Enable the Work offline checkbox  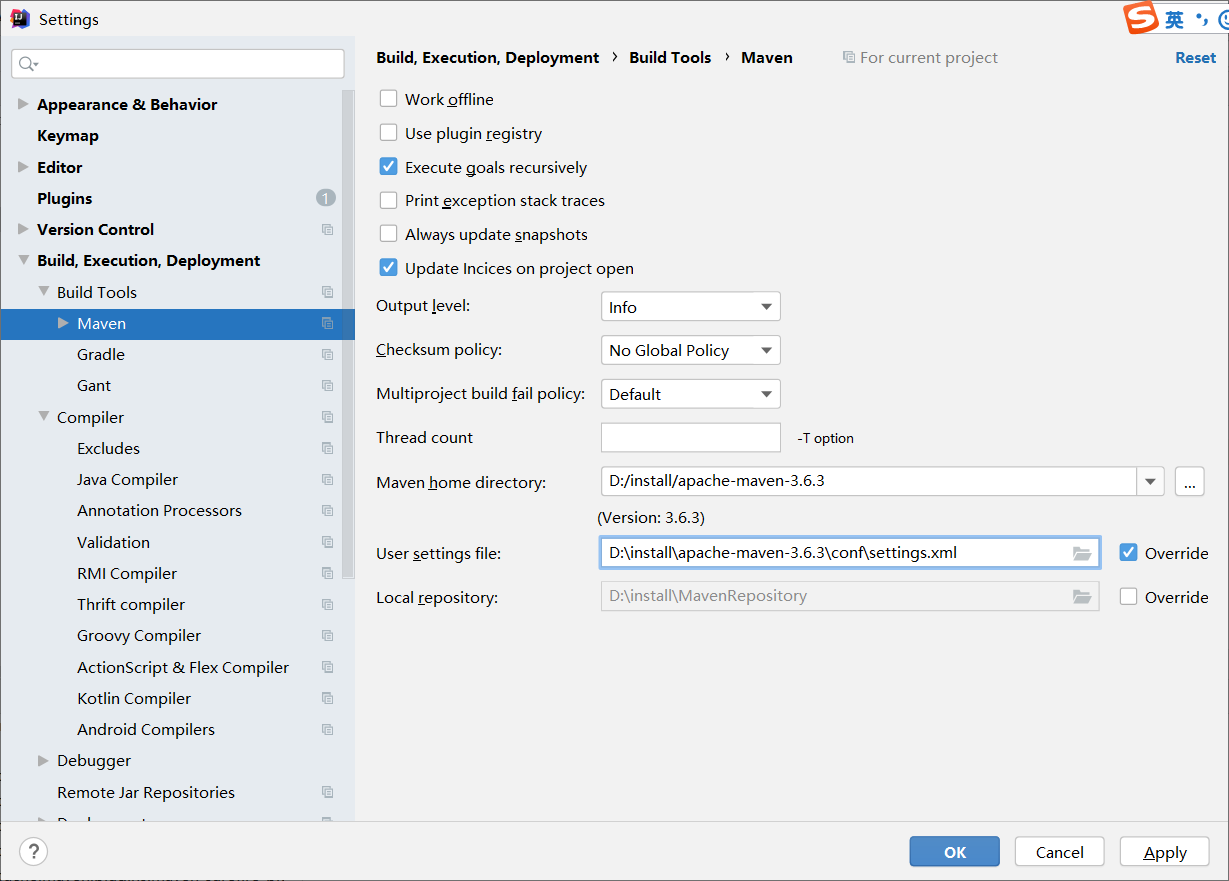[389, 99]
